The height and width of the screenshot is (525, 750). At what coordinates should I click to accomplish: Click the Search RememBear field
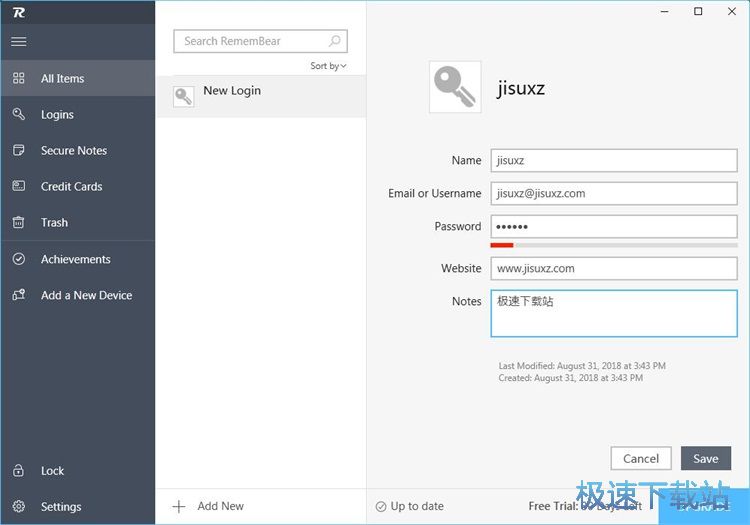click(260, 41)
